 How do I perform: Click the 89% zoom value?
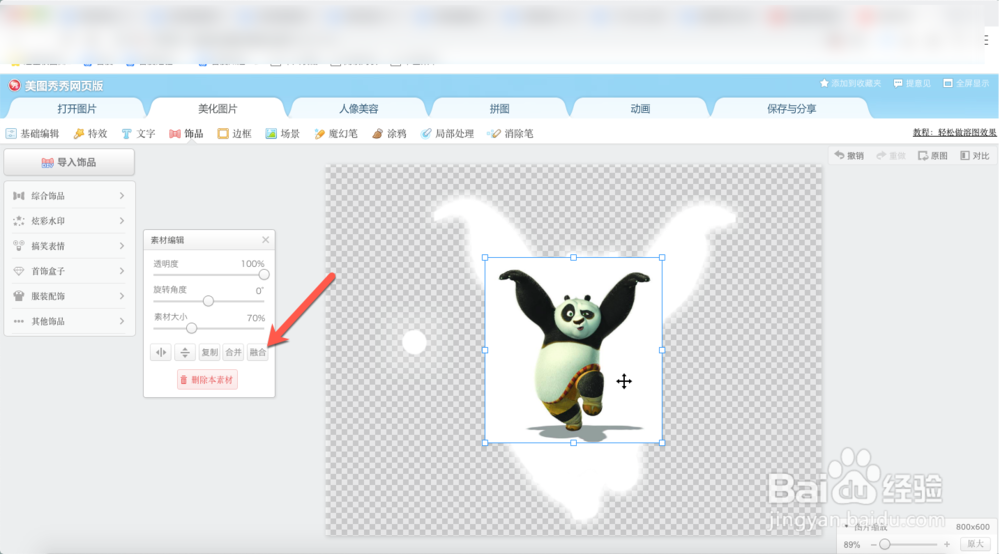851,544
